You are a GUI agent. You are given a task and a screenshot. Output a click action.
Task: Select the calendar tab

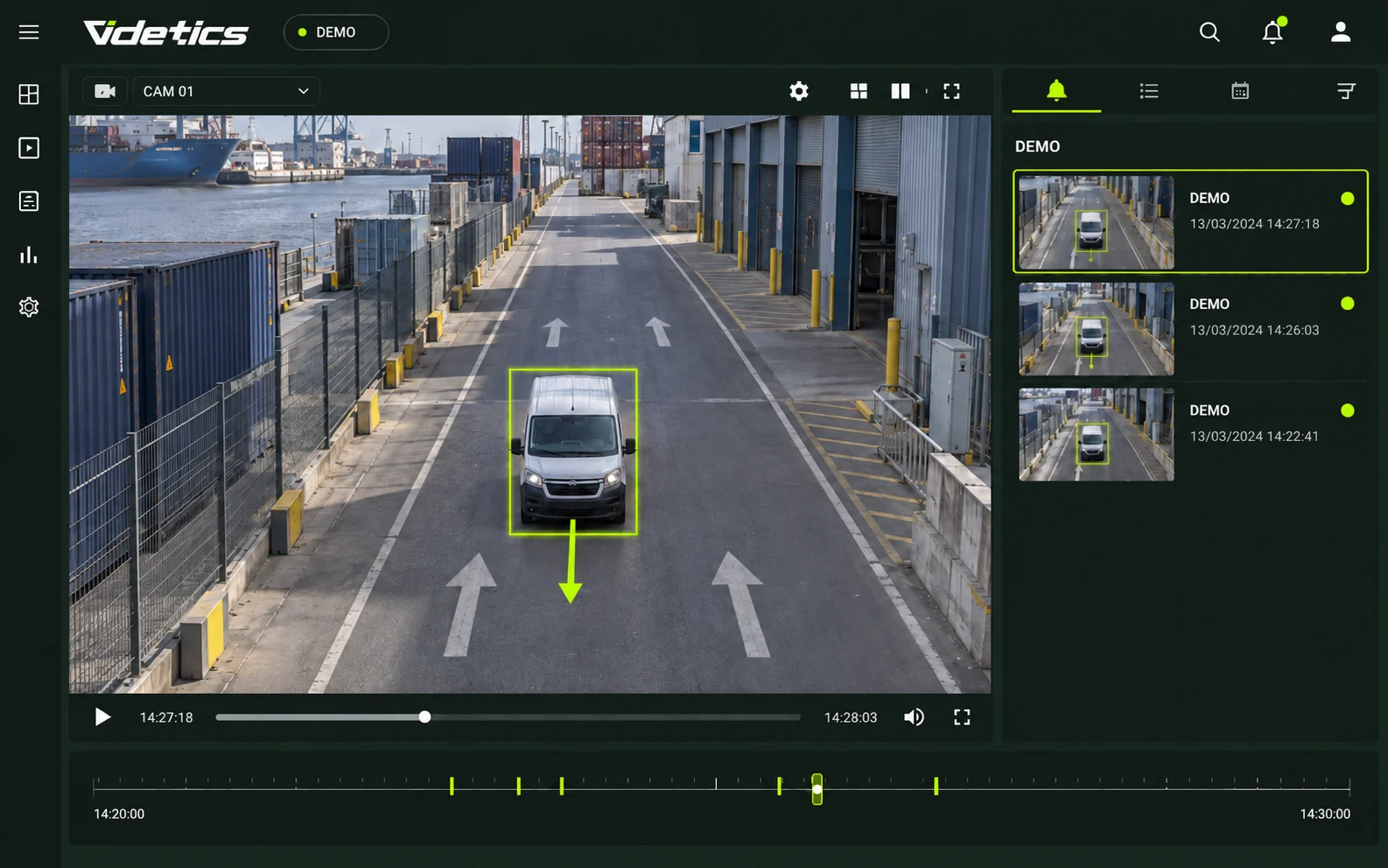[1240, 91]
